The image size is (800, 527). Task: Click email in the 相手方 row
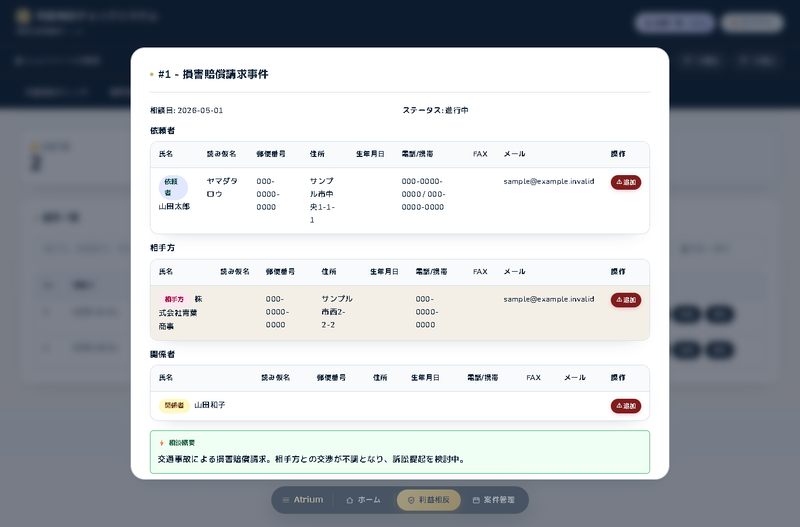pyautogui.click(x=548, y=299)
